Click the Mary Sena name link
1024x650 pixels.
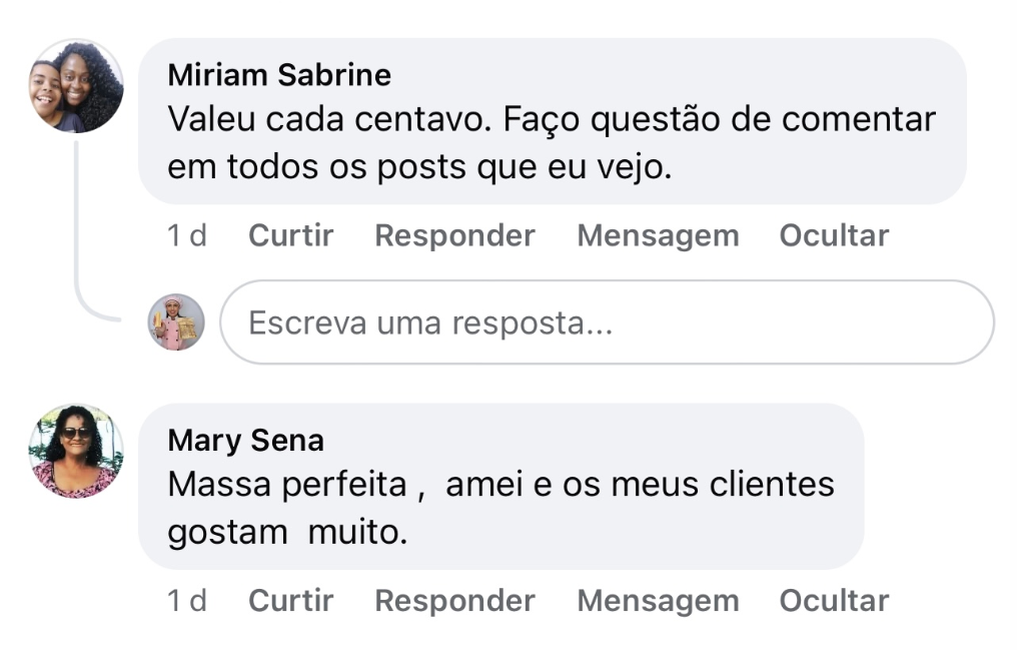(246, 440)
